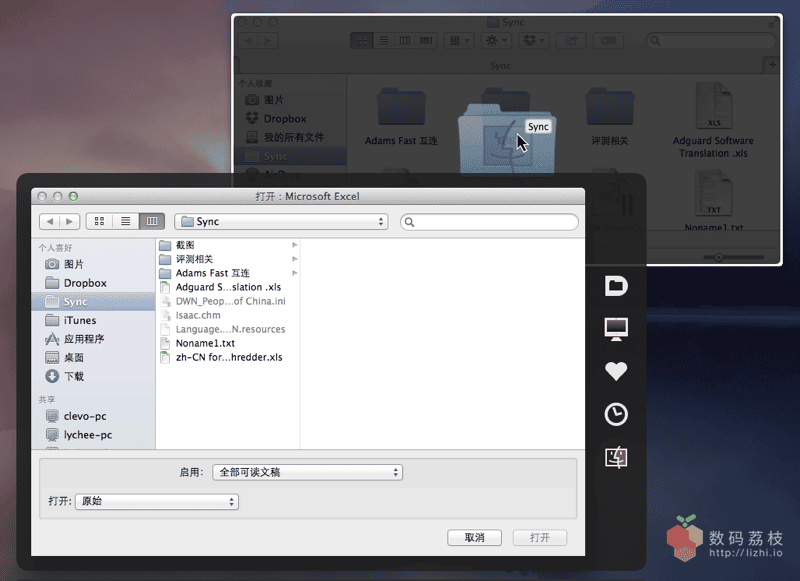Switch the Excel dialog to list view
The height and width of the screenshot is (581, 800).
pyautogui.click(x=126, y=221)
